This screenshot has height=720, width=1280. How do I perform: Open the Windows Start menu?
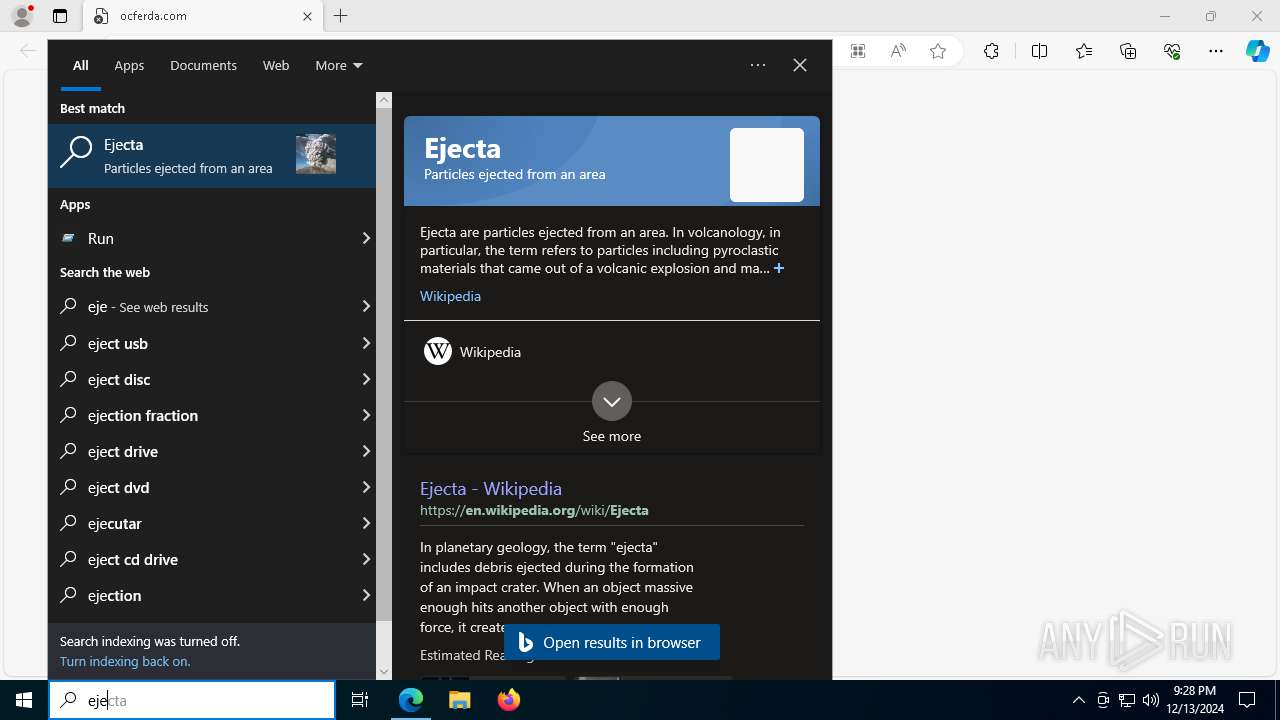pyautogui.click(x=24, y=700)
